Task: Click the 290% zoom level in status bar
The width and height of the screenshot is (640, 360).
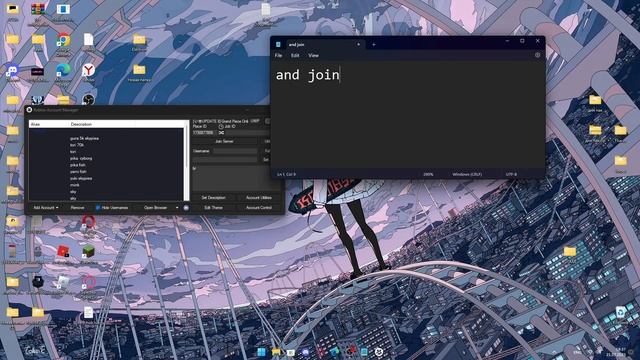Action: pyautogui.click(x=428, y=174)
